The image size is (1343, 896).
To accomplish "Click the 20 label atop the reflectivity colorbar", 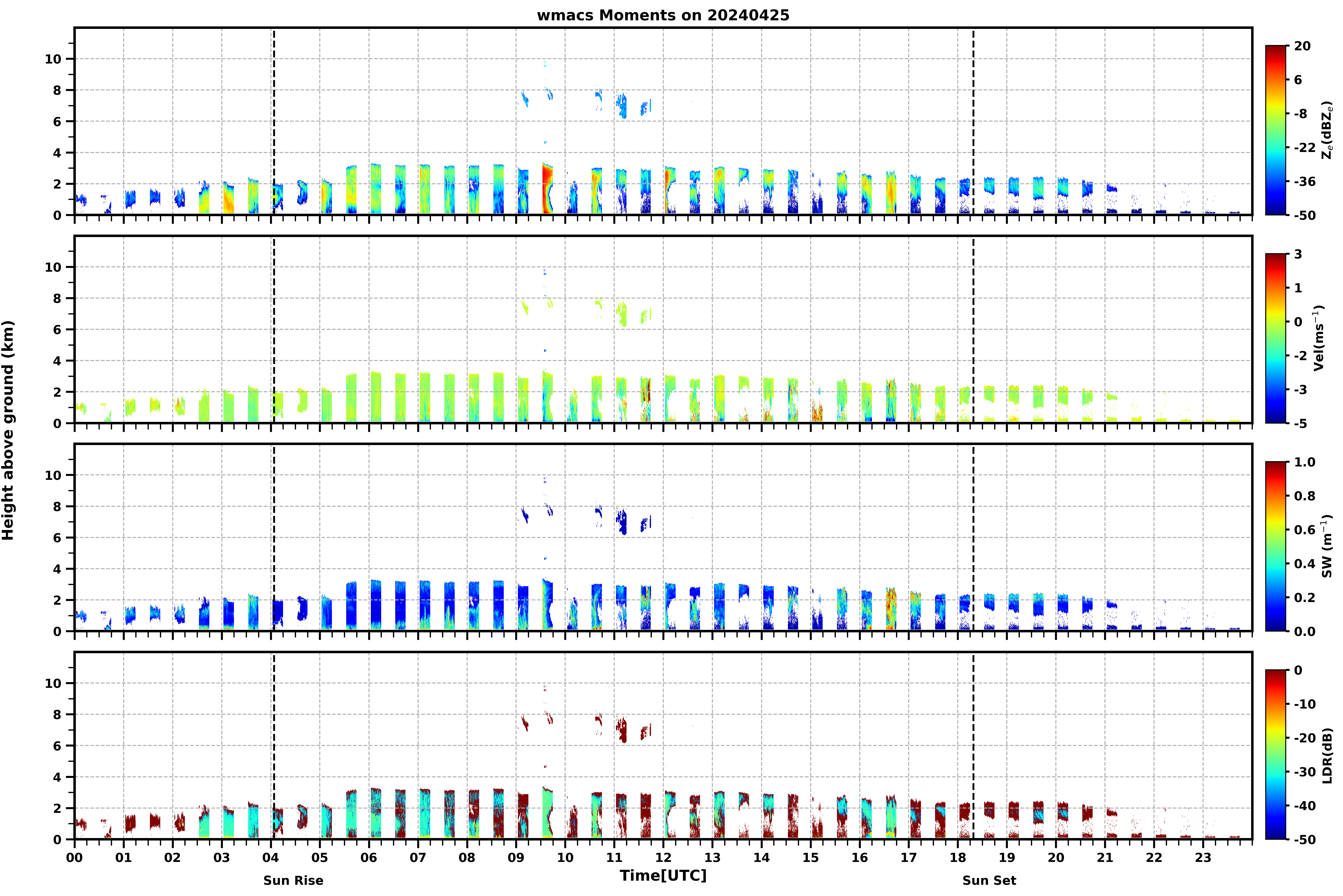I will pyautogui.click(x=1302, y=46).
